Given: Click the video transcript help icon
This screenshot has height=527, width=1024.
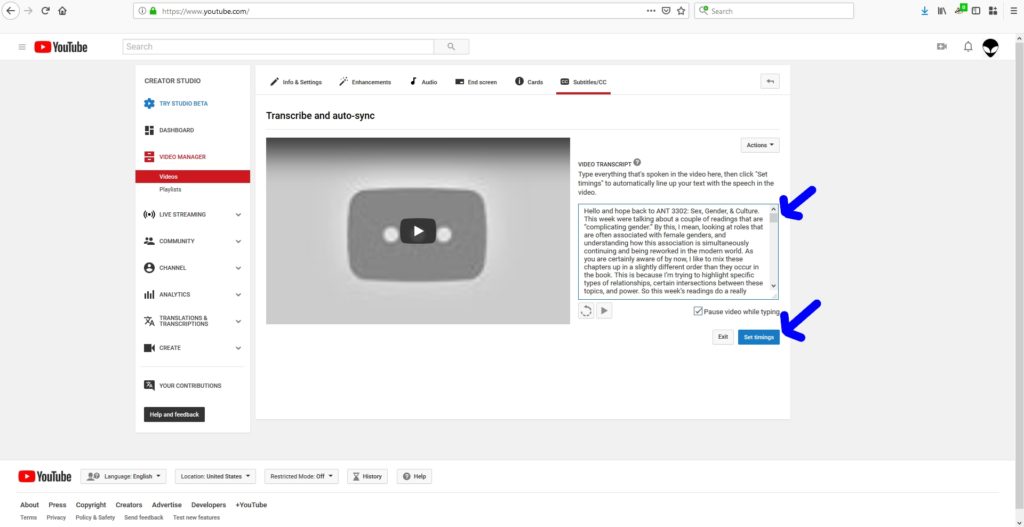Looking at the screenshot, I should point(637,162).
